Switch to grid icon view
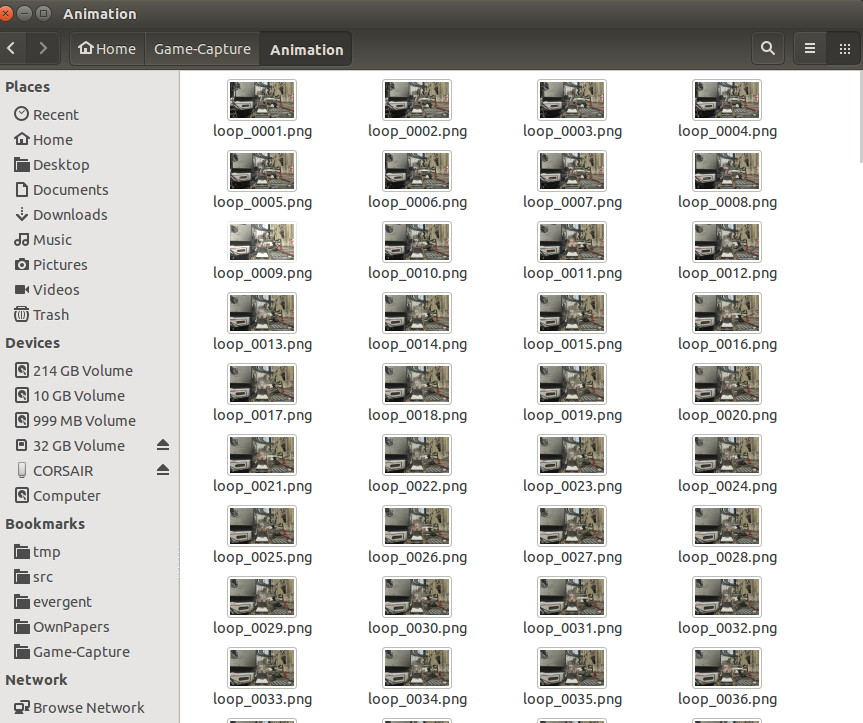The width and height of the screenshot is (863, 723). (x=845, y=48)
